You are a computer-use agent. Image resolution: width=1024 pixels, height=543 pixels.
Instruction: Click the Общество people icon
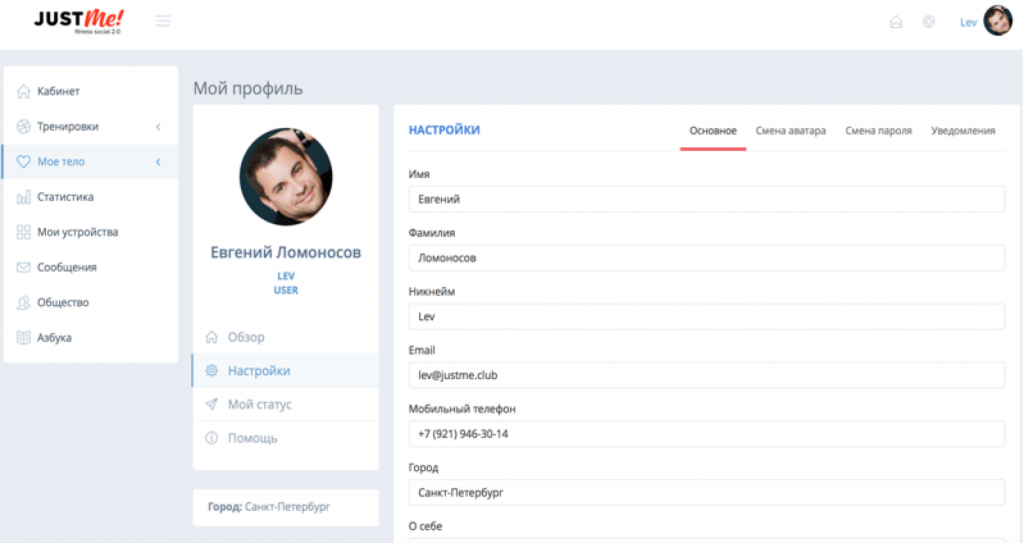tap(24, 303)
